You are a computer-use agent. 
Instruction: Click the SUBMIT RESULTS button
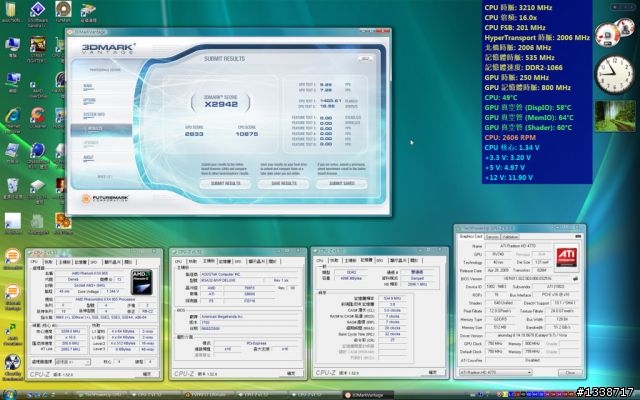point(225,184)
